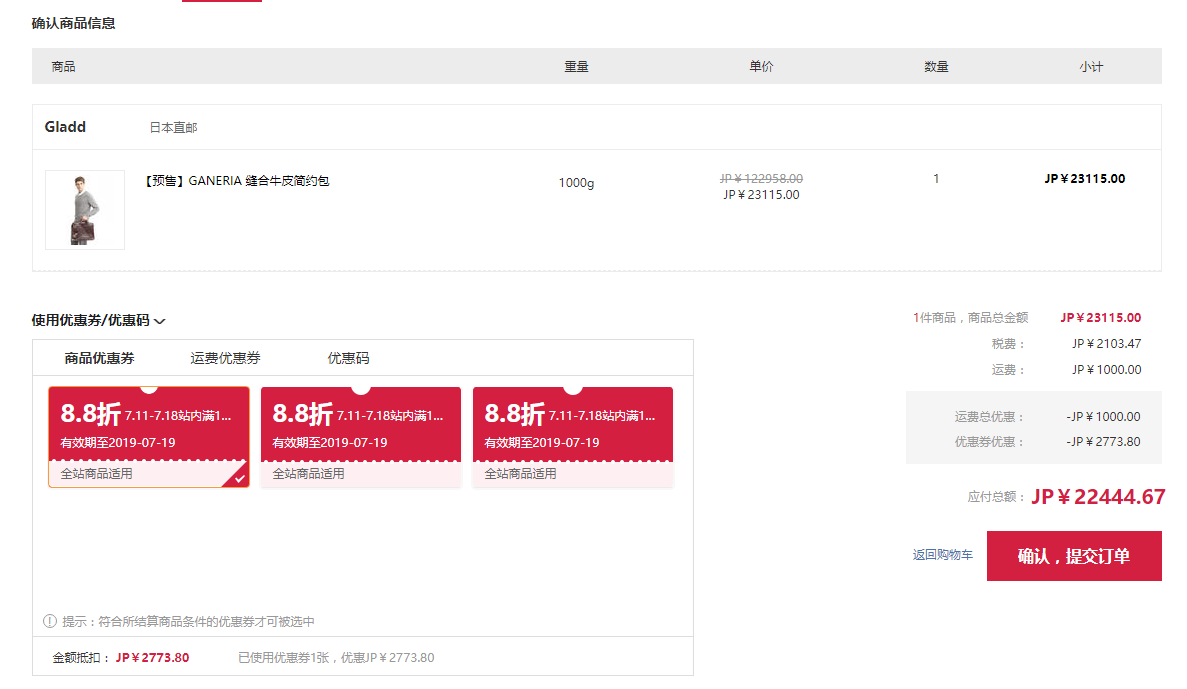The image size is (1187, 689).
Task: Click the 数量 column header
Action: [x=936, y=67]
